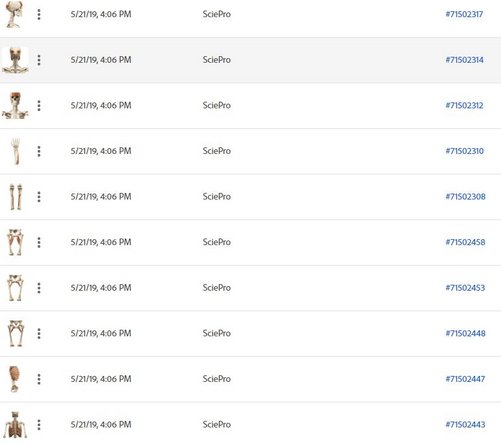Open the three-dot menu for #71502308
This screenshot has height=444, width=501.
tap(39, 197)
